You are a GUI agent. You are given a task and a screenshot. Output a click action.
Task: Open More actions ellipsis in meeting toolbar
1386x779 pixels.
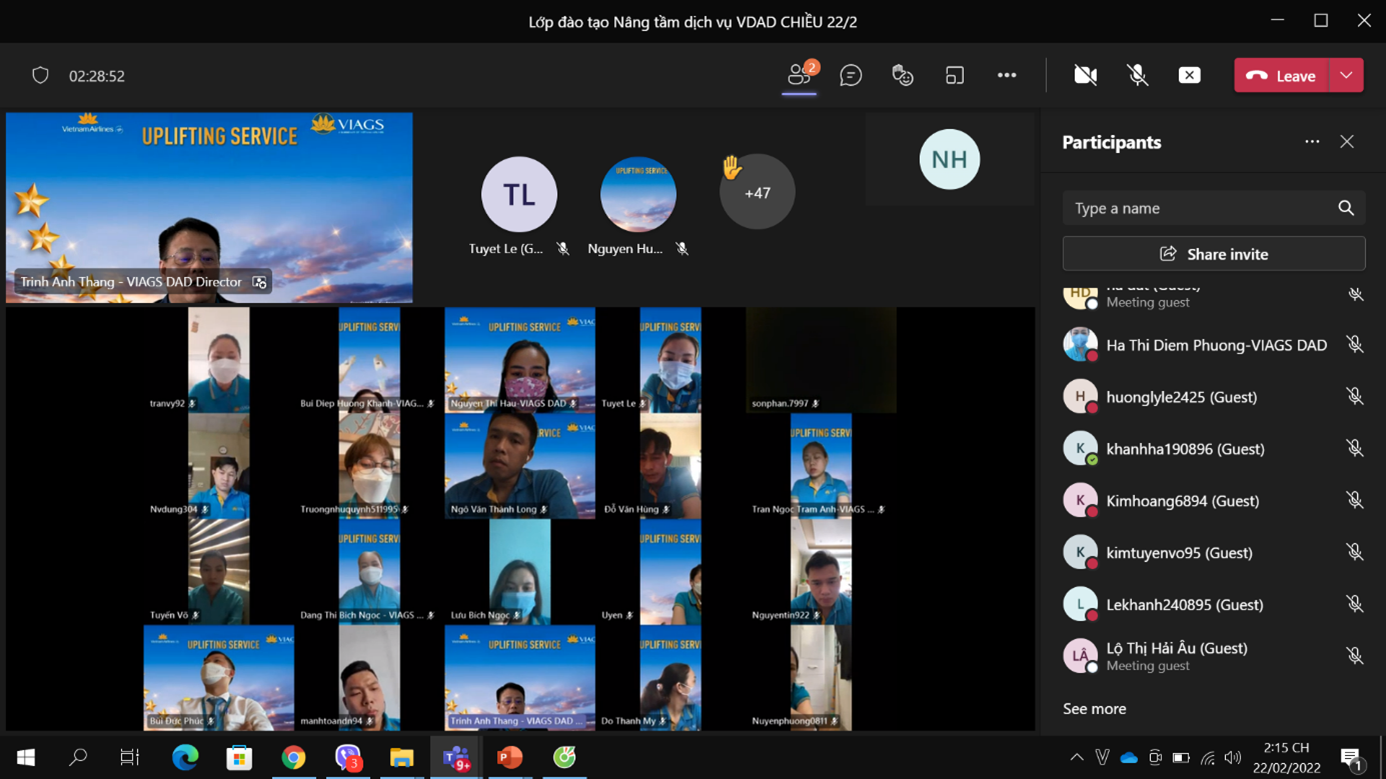(x=1007, y=75)
